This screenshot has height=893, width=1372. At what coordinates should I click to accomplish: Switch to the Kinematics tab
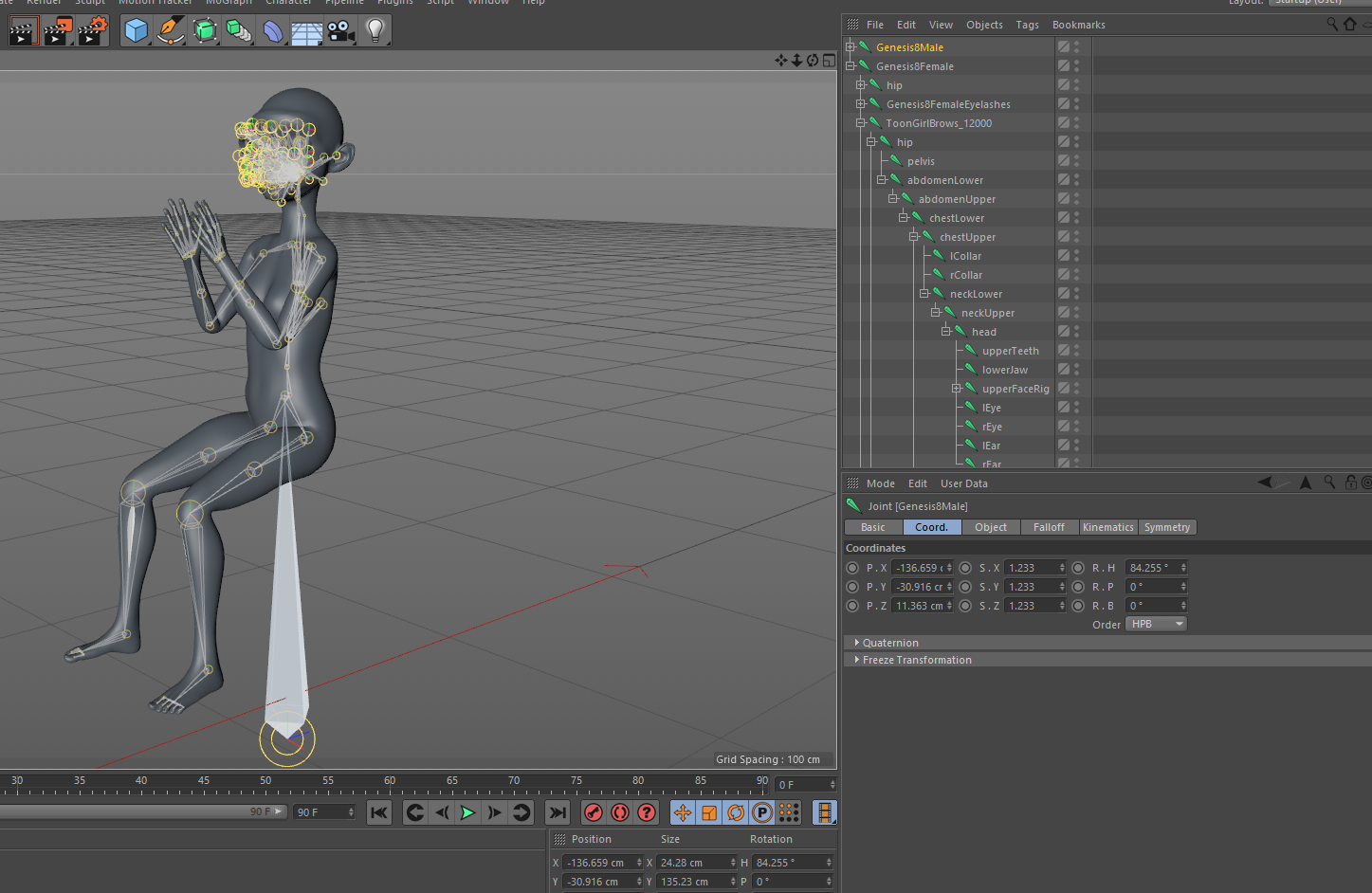(x=1107, y=527)
